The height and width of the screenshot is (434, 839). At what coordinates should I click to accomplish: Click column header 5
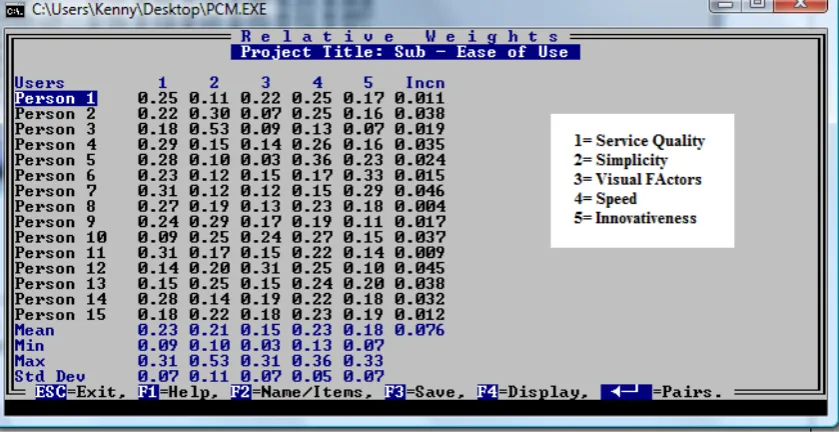368,83
